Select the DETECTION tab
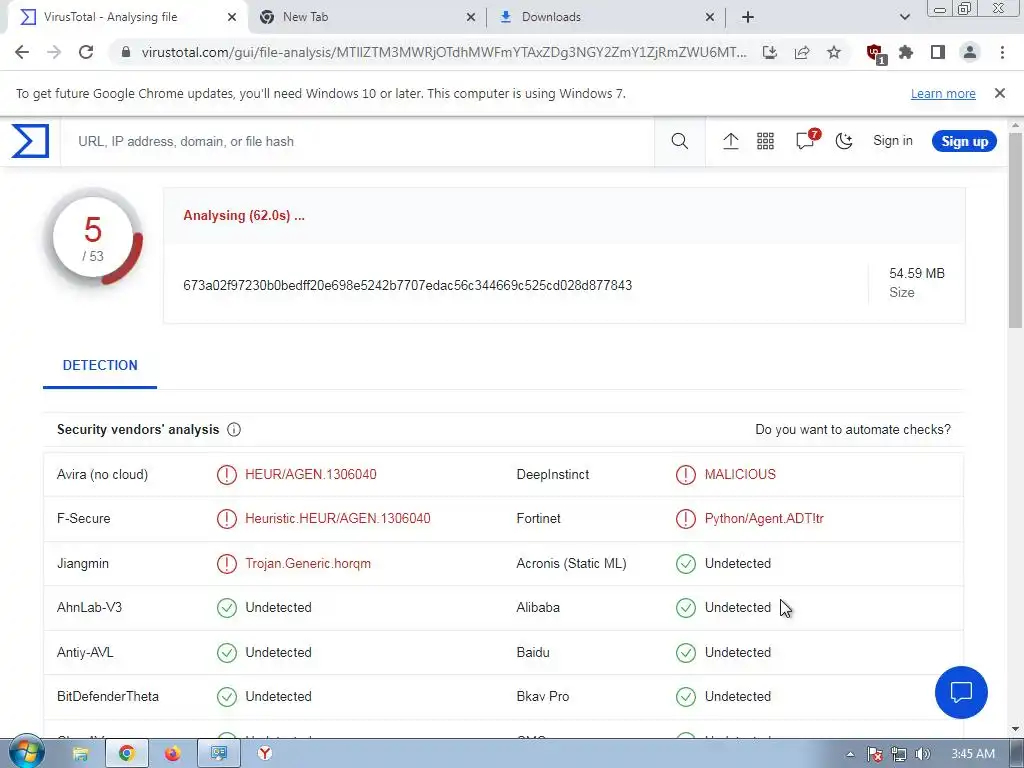Screen dimensions: 1024x768 (100, 366)
